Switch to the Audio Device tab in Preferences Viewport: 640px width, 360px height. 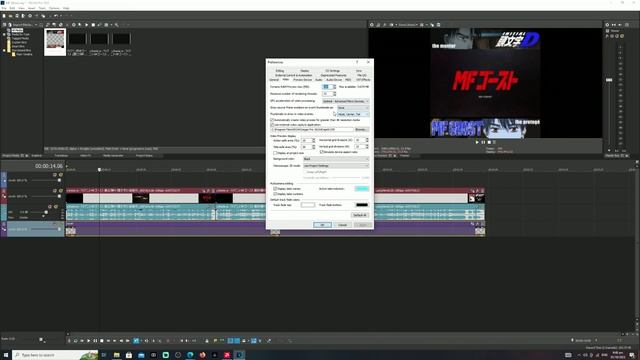coord(334,80)
